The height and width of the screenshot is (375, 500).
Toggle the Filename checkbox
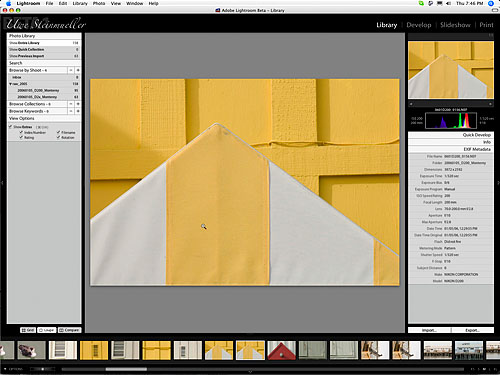(x=58, y=132)
